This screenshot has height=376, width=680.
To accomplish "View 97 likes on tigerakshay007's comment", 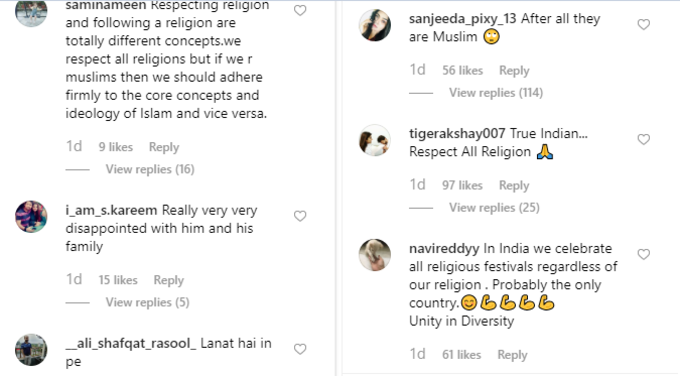I will click(x=462, y=186).
